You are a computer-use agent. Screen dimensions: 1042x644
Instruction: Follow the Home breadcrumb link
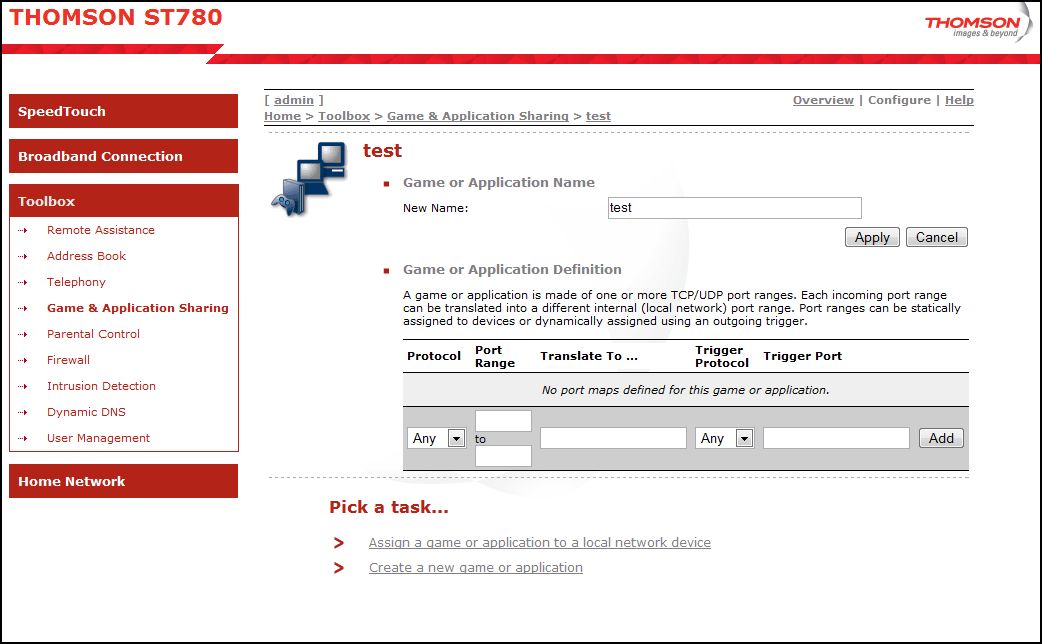(282, 116)
